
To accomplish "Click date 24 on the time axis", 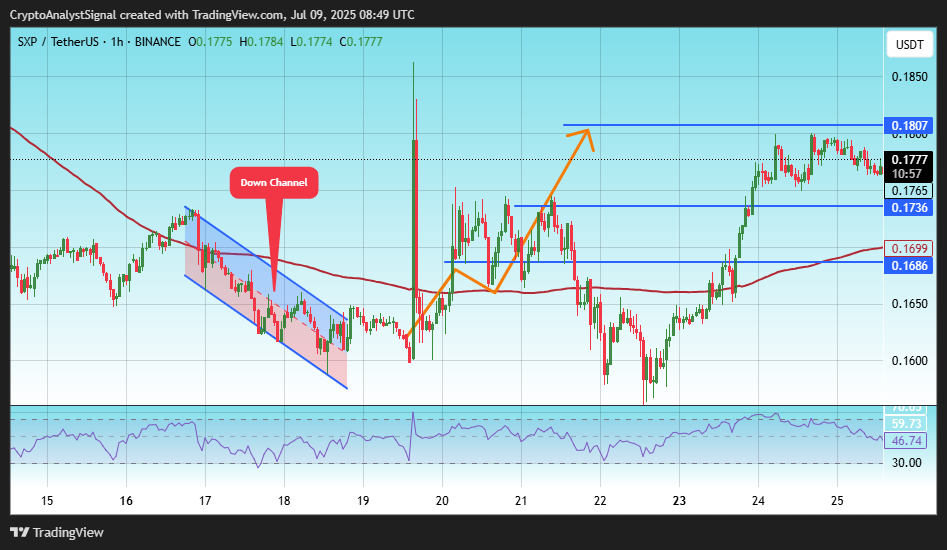I will click(x=758, y=500).
